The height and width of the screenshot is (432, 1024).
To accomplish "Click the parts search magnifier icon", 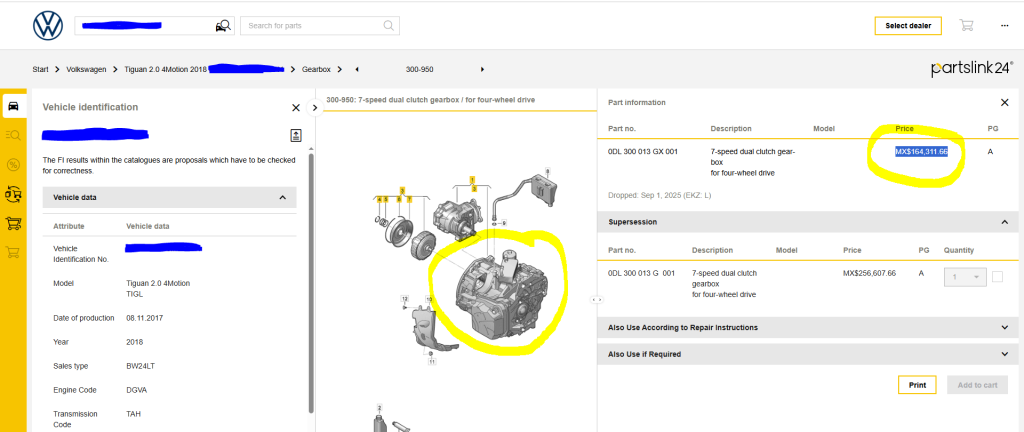I will pos(388,26).
